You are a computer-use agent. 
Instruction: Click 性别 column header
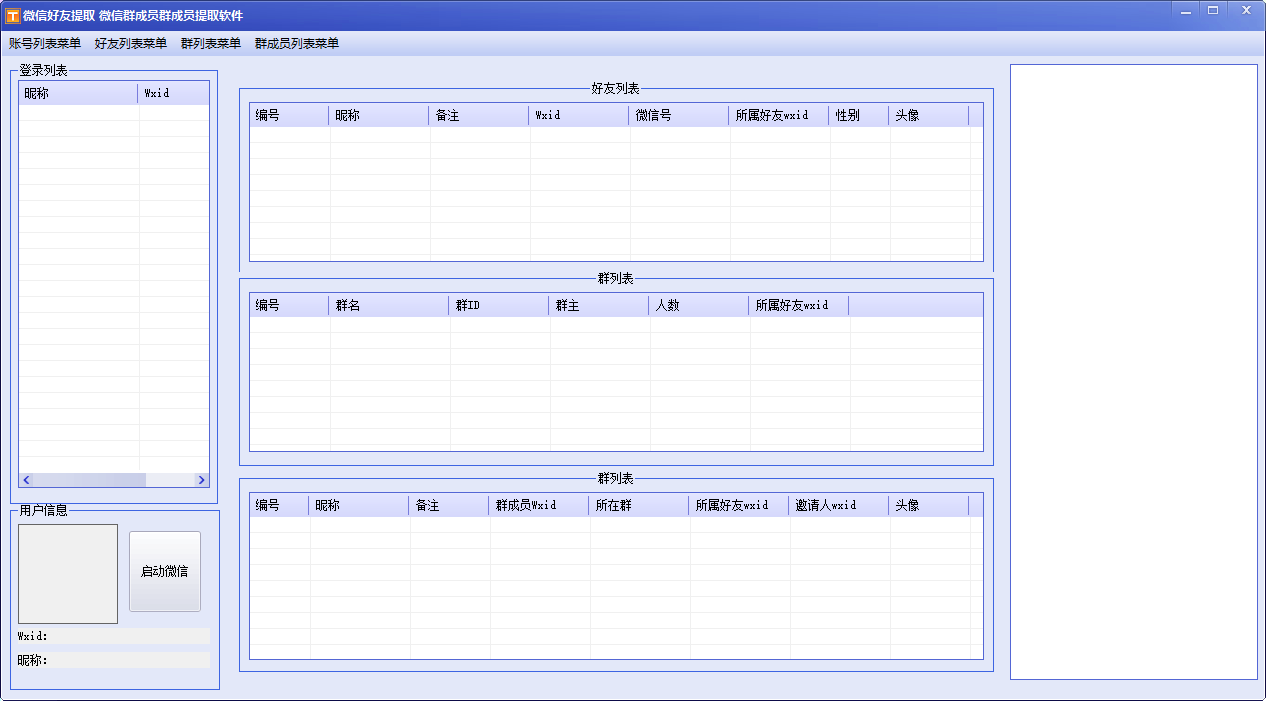click(x=859, y=115)
